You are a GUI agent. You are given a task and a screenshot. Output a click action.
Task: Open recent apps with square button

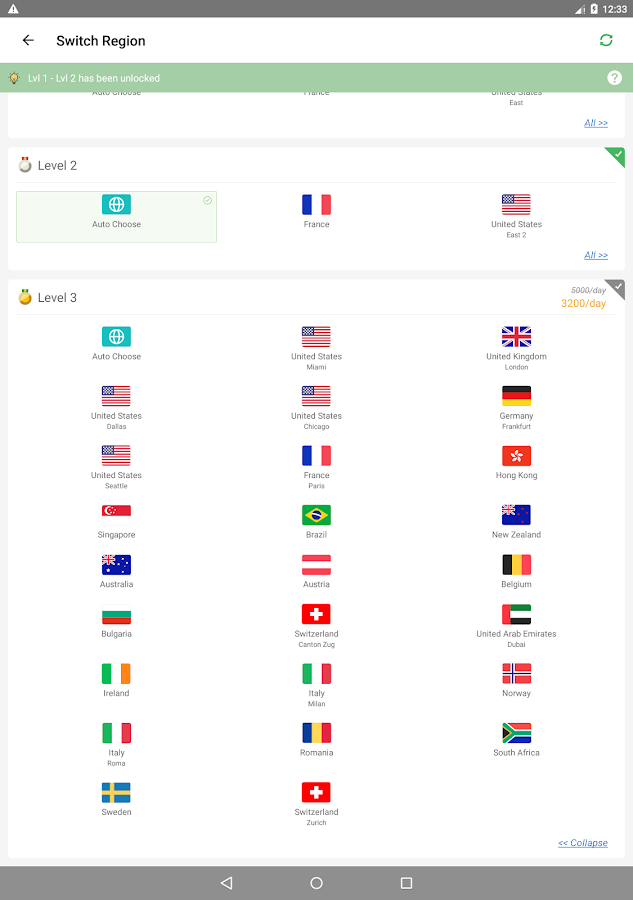coord(406,883)
